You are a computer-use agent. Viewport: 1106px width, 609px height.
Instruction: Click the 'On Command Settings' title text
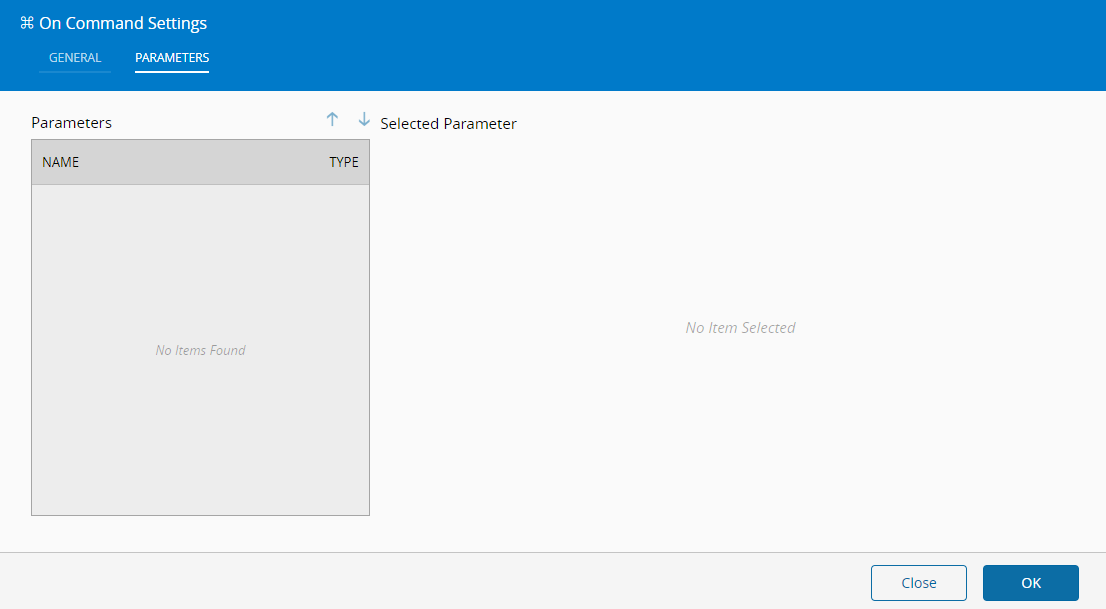(x=123, y=23)
